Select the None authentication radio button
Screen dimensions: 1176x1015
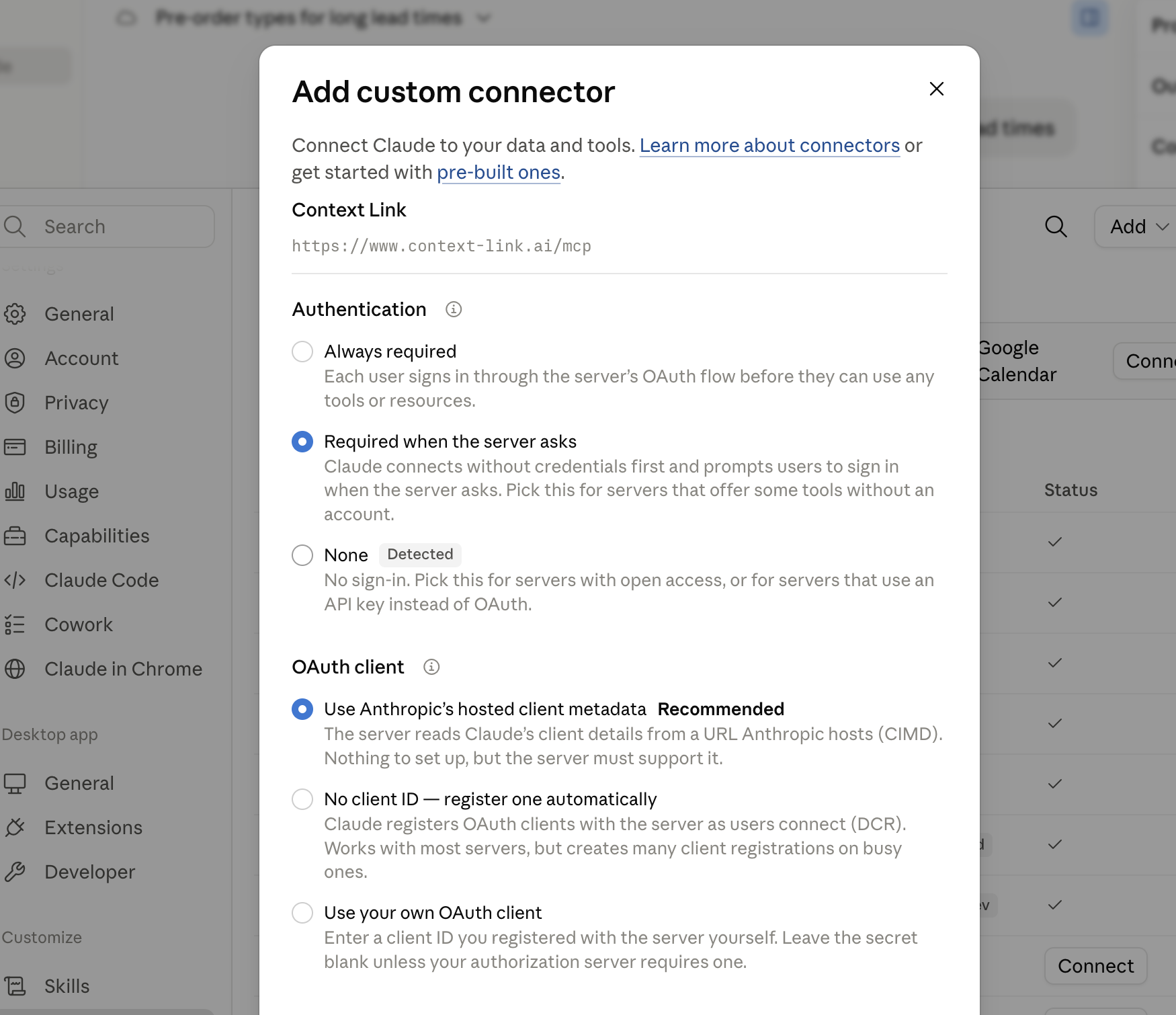302,555
